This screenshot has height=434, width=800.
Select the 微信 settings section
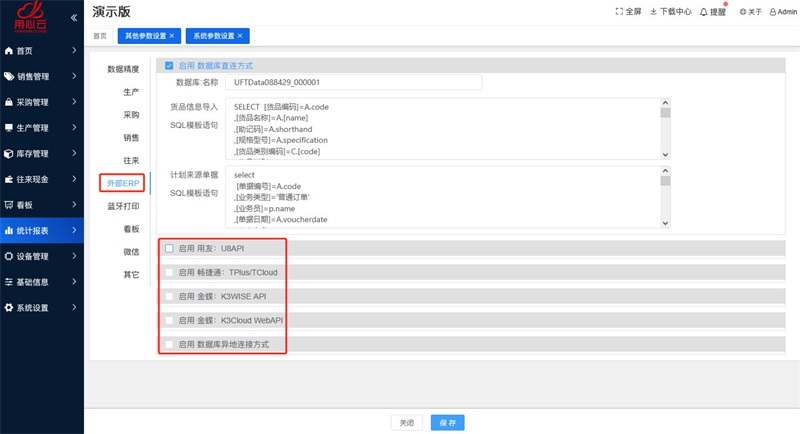click(x=131, y=251)
